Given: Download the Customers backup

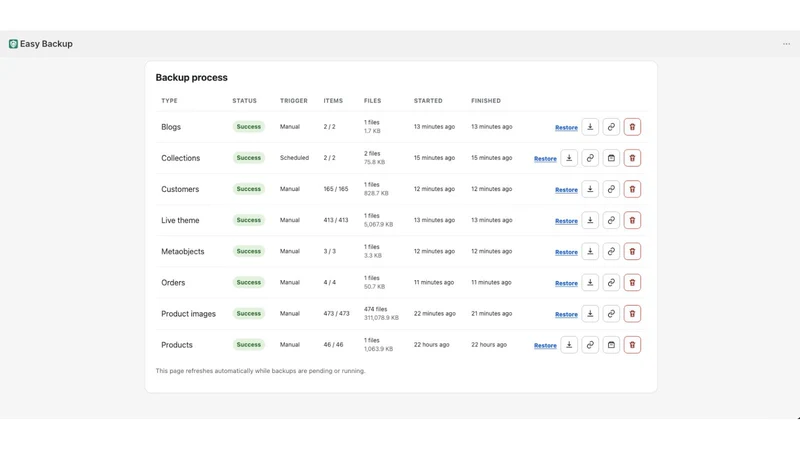Looking at the screenshot, I should (x=590, y=189).
